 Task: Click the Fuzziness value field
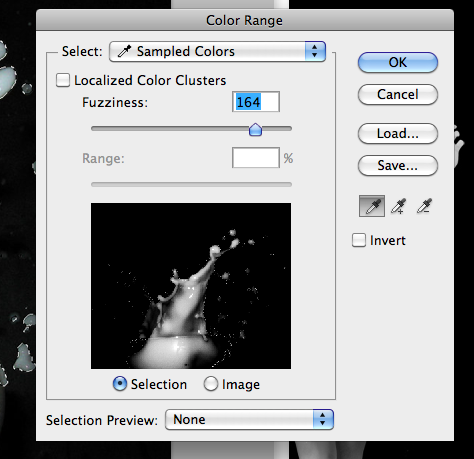coord(256,102)
